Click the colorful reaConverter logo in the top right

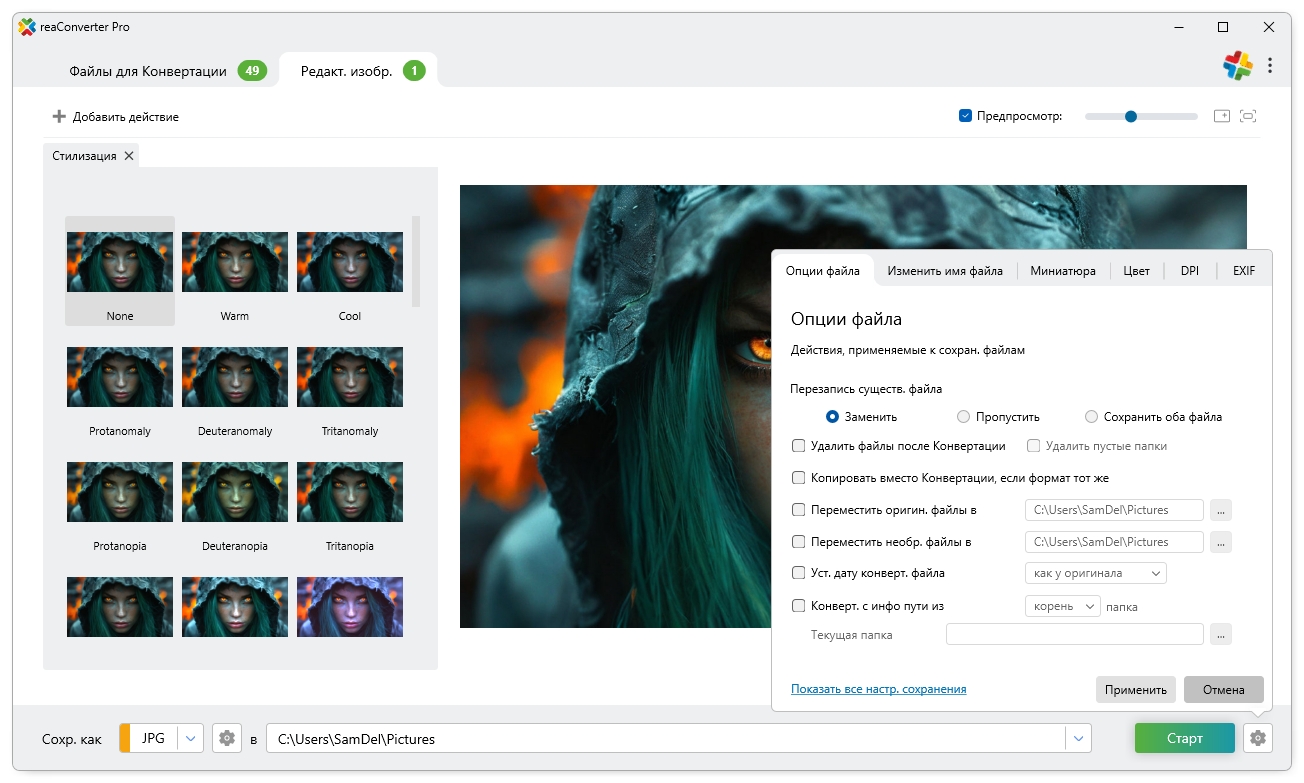point(1237,66)
